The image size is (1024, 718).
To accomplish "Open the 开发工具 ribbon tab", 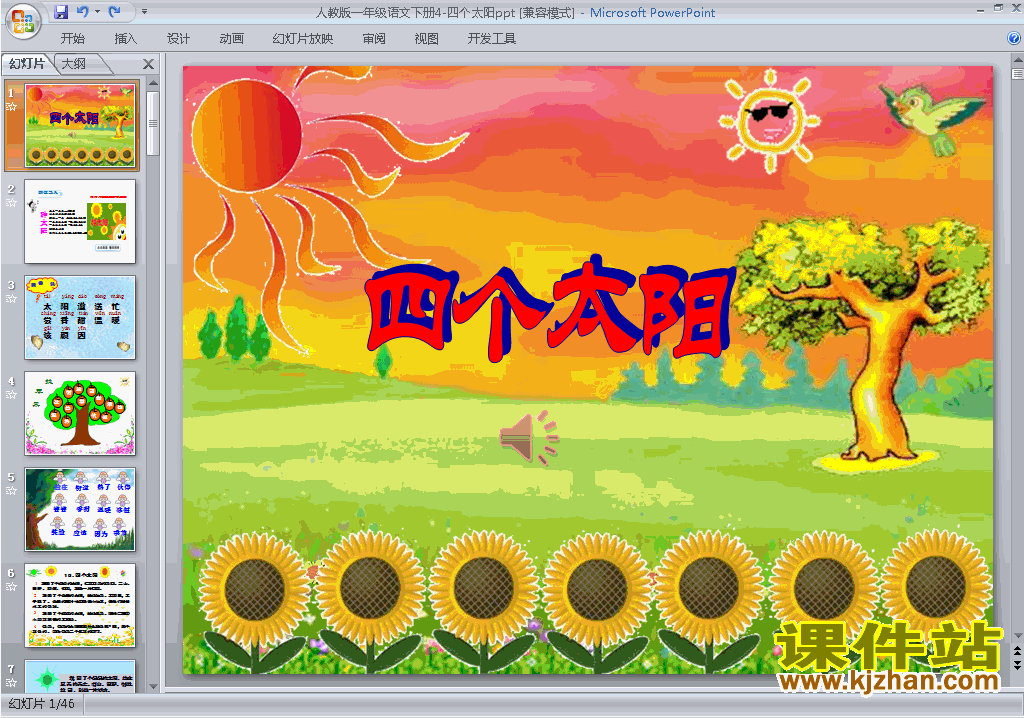I will [492, 39].
